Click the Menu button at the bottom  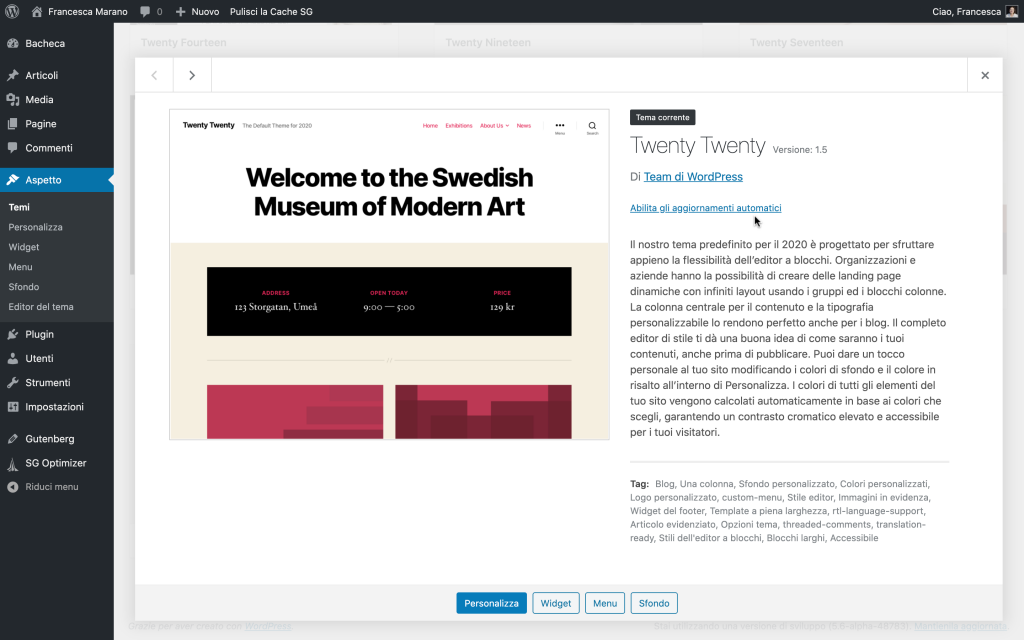(605, 603)
